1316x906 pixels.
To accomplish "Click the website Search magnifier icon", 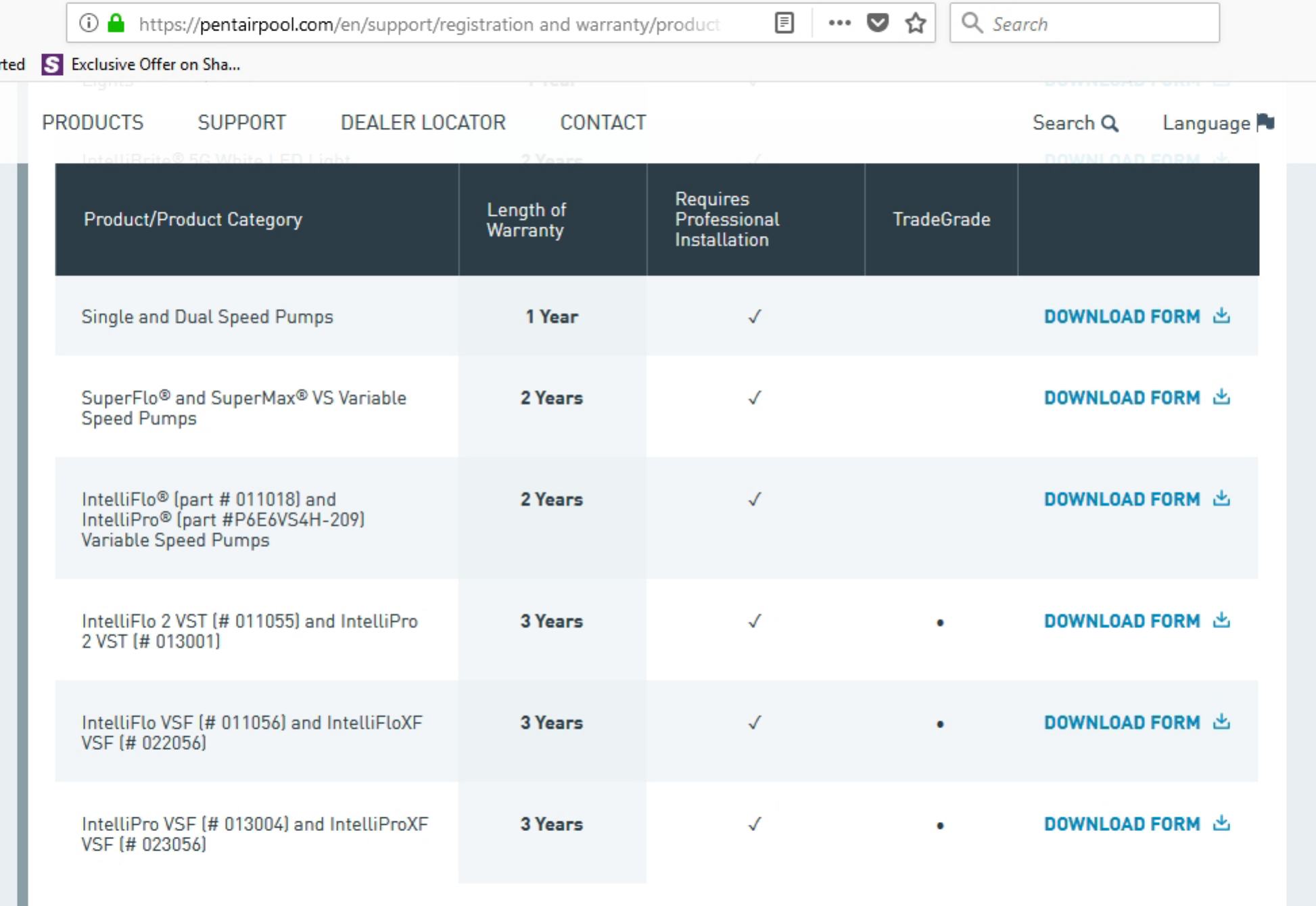I will click(1110, 124).
